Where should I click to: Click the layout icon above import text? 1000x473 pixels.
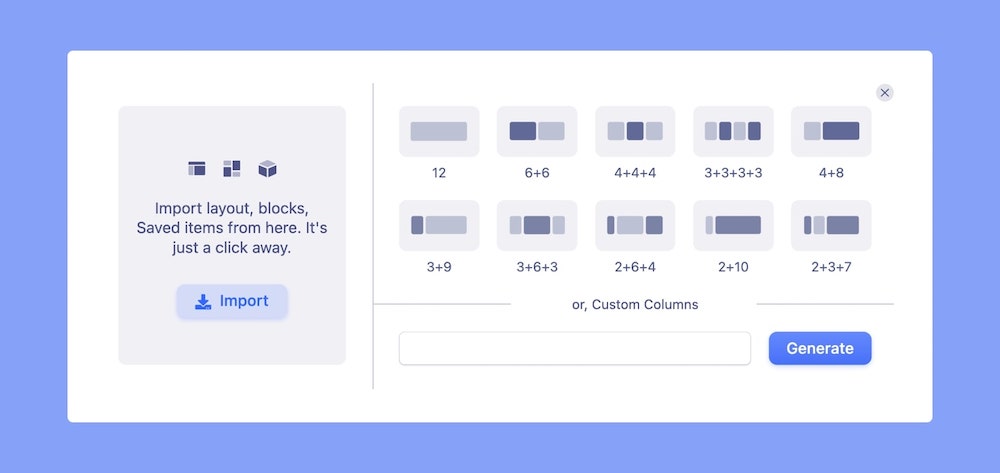[x=197, y=169]
